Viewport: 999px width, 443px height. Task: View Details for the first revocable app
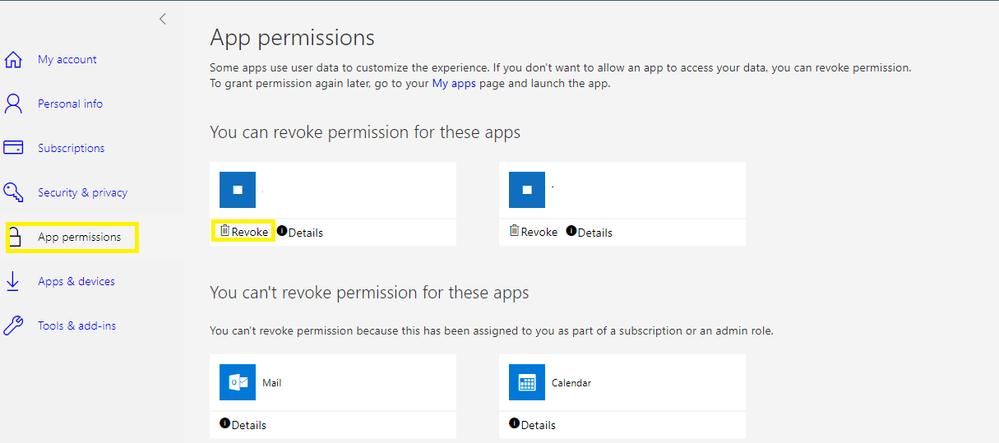[300, 232]
